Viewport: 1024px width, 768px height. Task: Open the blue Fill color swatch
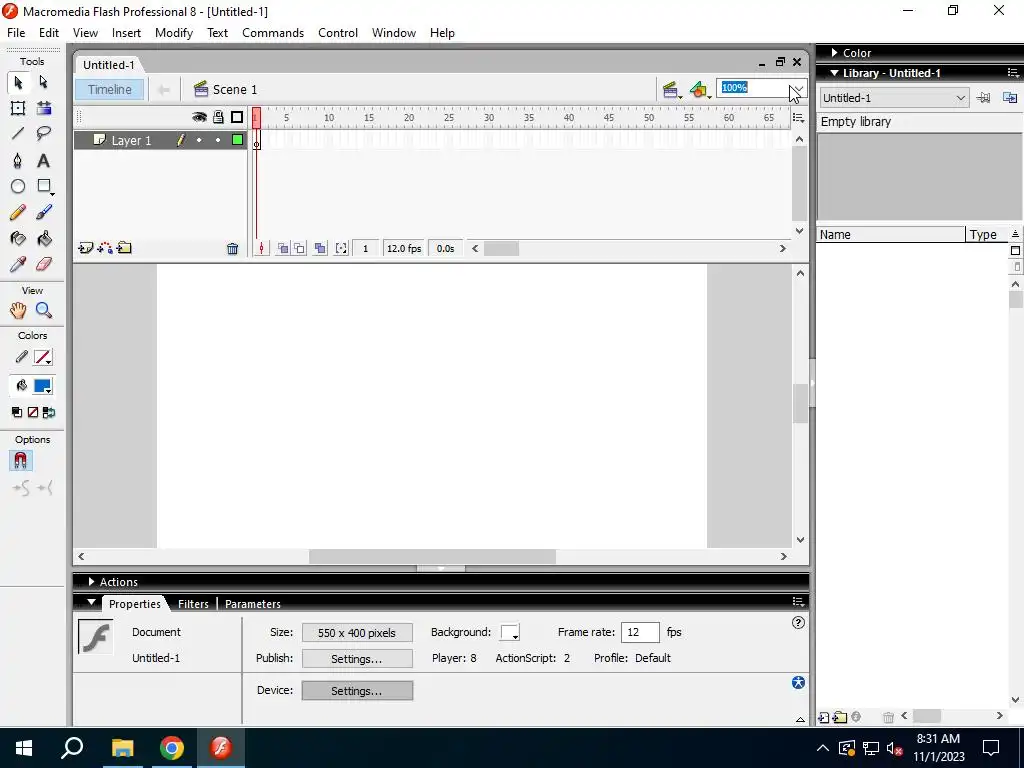(x=43, y=386)
